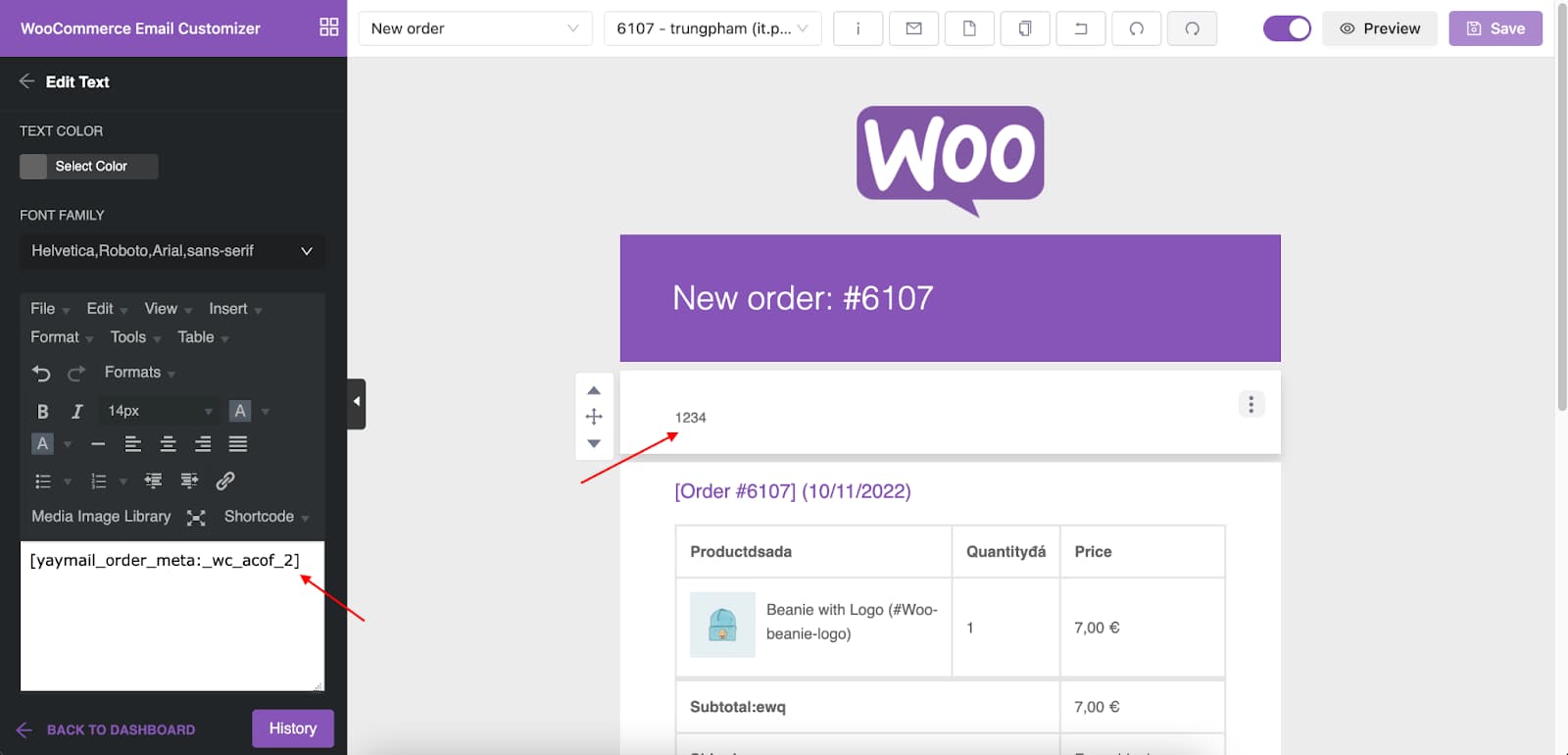The image size is (1568, 755).
Task: Click the Bold formatting icon
Action: (x=42, y=411)
